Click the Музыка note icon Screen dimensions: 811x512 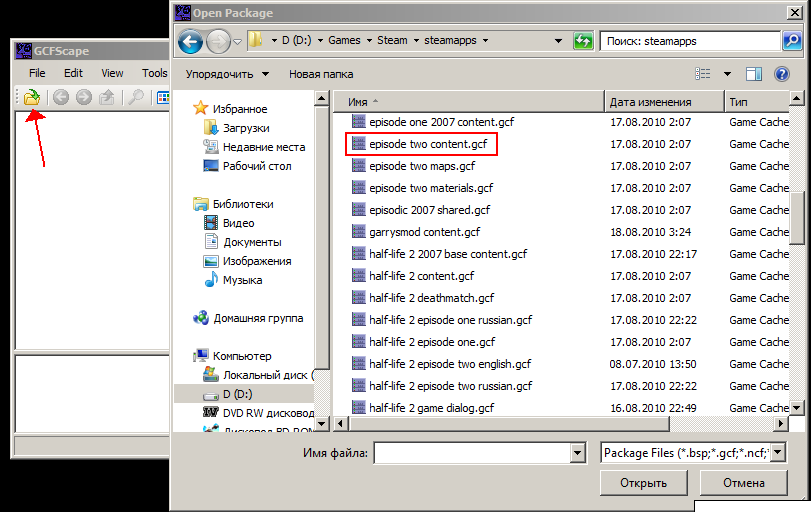tap(211, 280)
